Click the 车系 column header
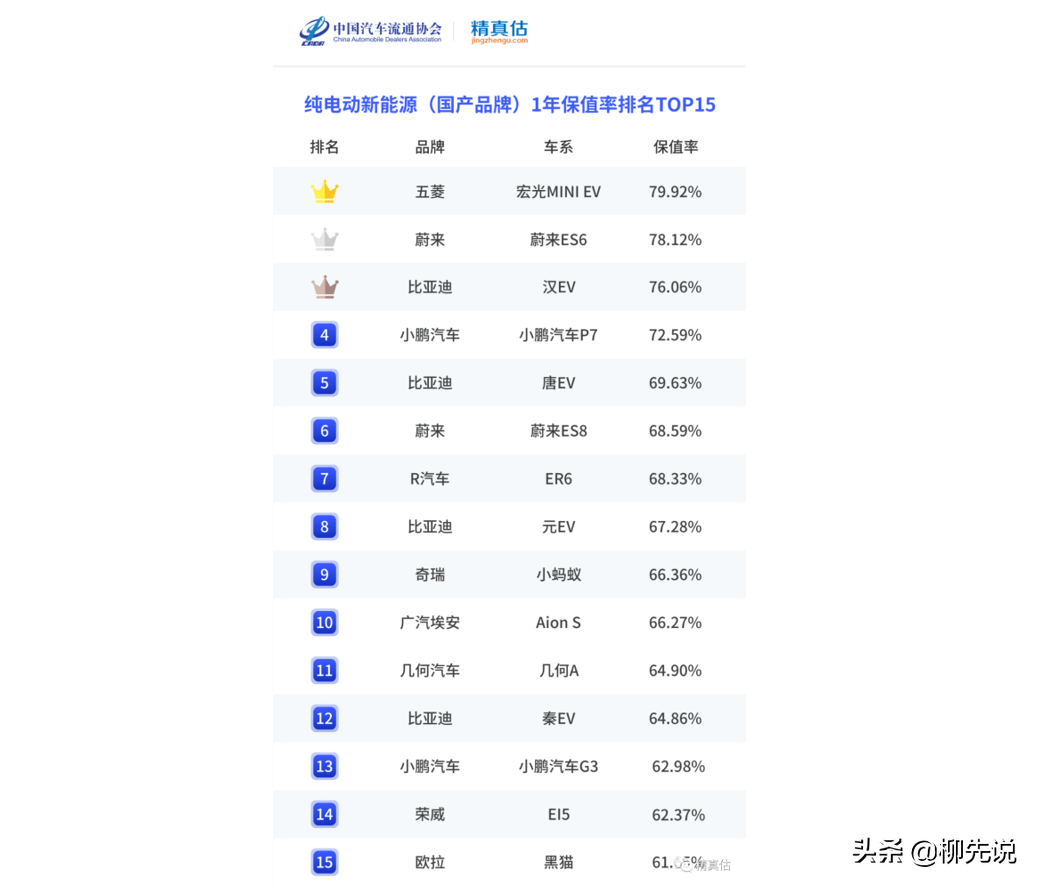The image size is (1040, 888). pyautogui.click(x=558, y=147)
